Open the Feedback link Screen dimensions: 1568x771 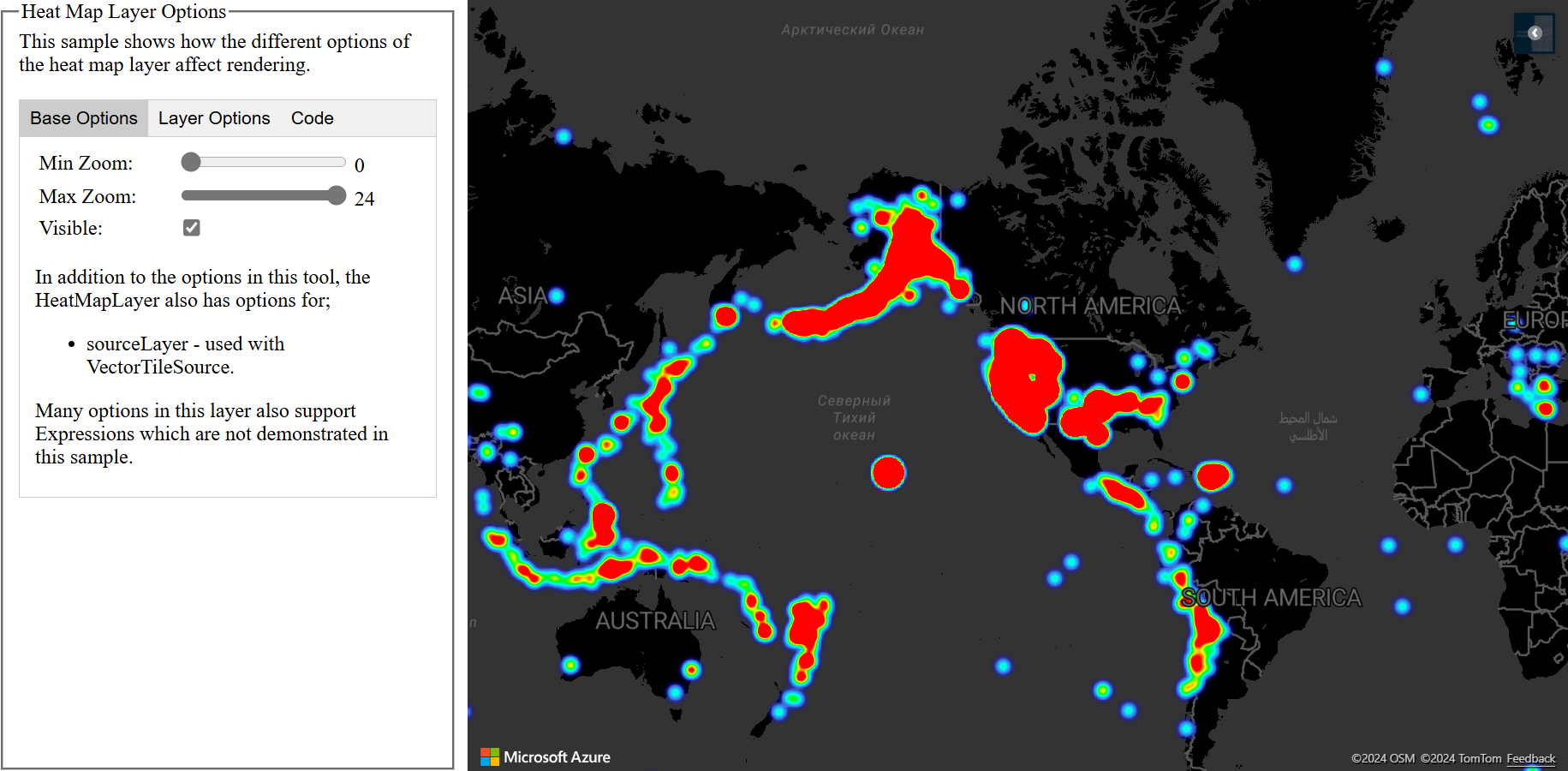click(1532, 759)
